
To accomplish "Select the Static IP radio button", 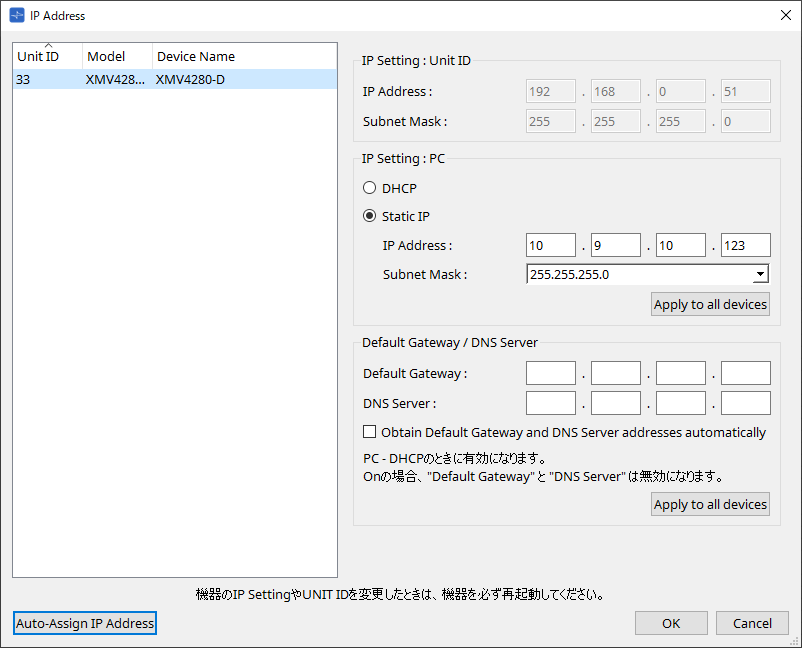I will (x=370, y=216).
